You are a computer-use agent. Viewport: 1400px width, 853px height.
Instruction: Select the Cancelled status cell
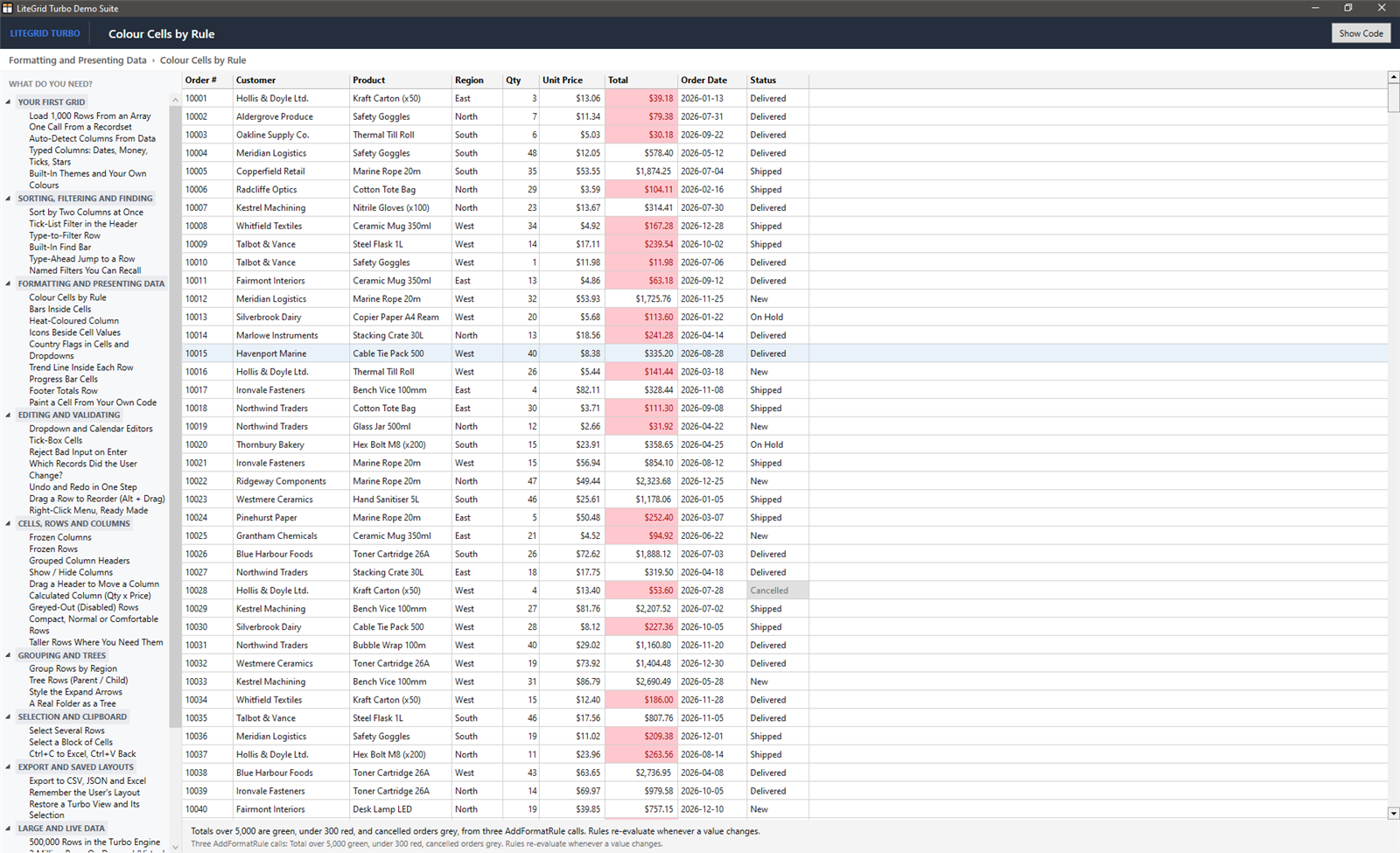777,591
